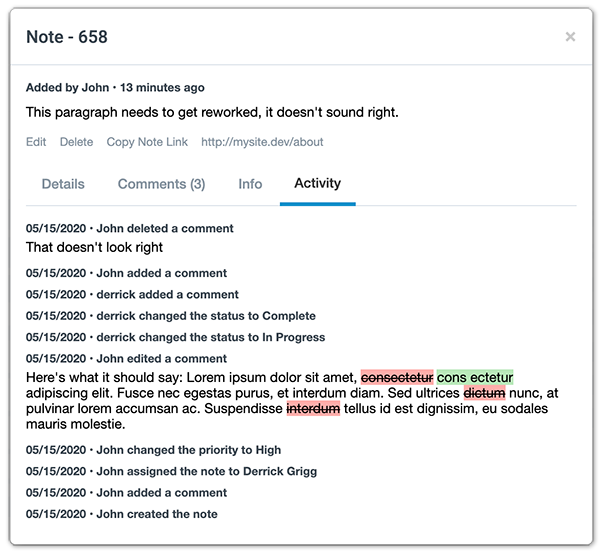This screenshot has height=551, width=600.
Task: Click the Note - 658 title
Action: [67, 37]
